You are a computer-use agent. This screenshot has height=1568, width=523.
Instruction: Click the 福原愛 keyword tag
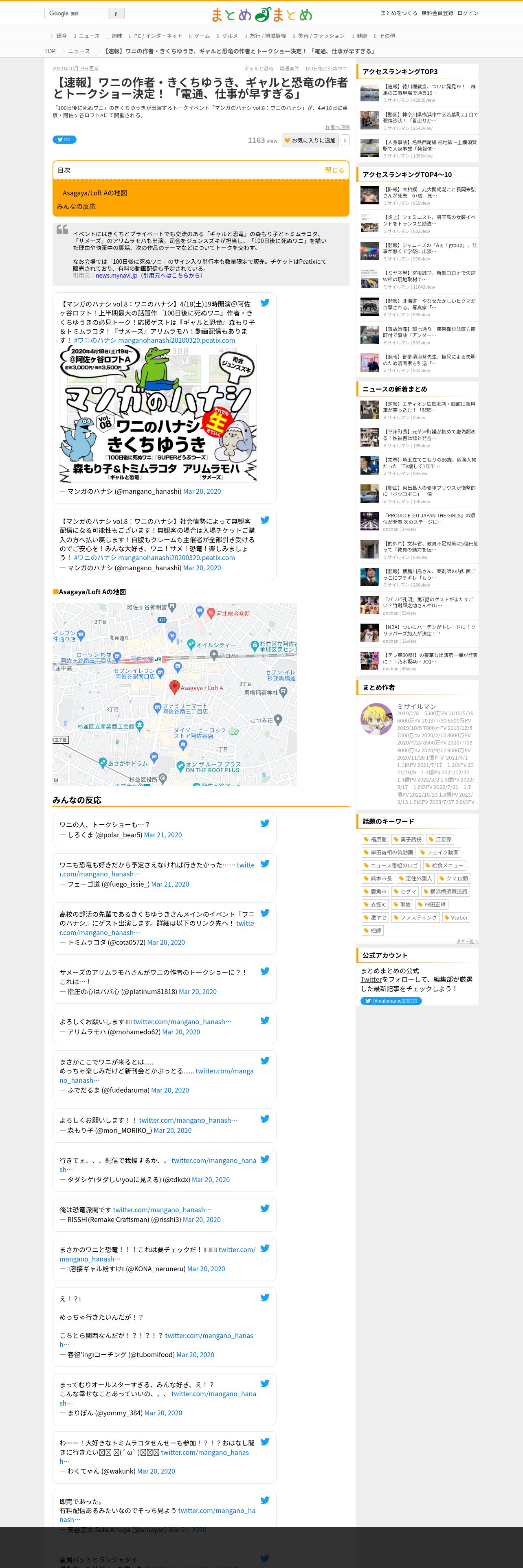[x=375, y=839]
